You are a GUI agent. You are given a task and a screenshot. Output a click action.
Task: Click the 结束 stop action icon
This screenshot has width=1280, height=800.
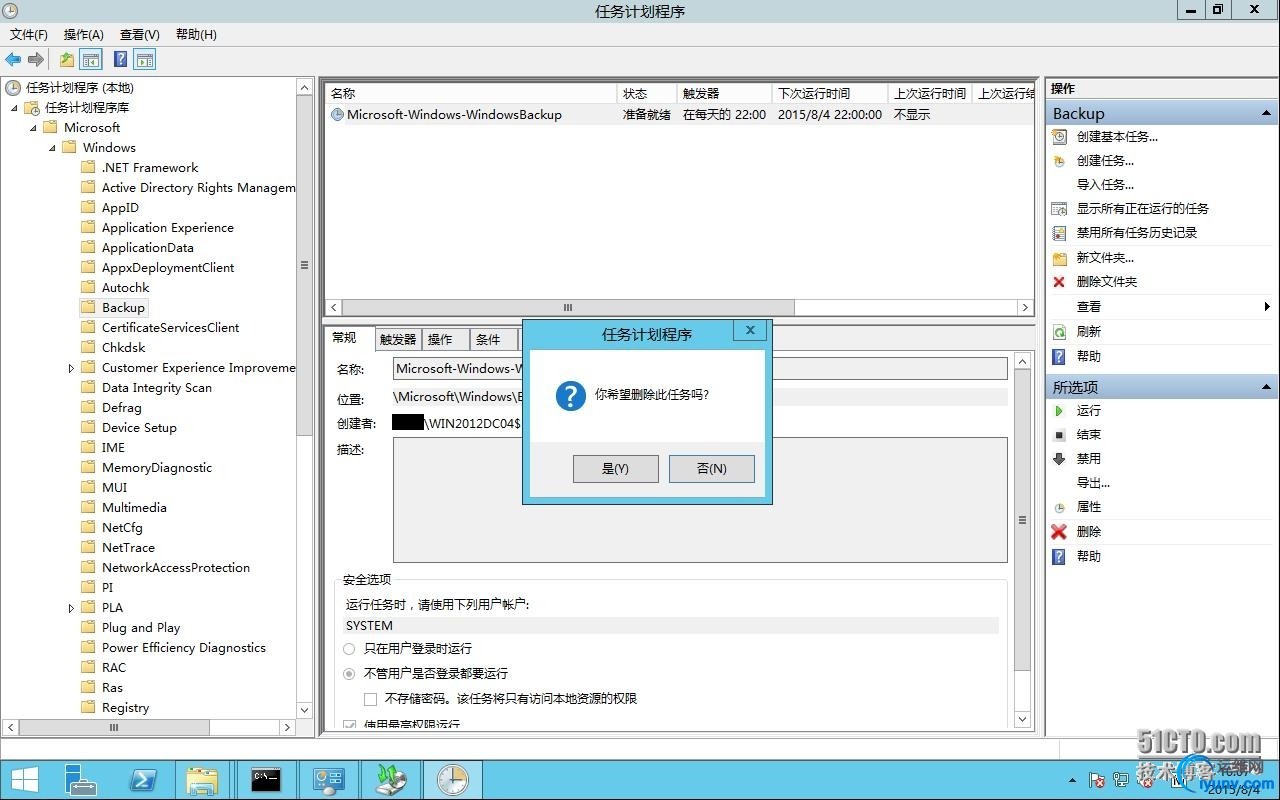tap(1060, 435)
